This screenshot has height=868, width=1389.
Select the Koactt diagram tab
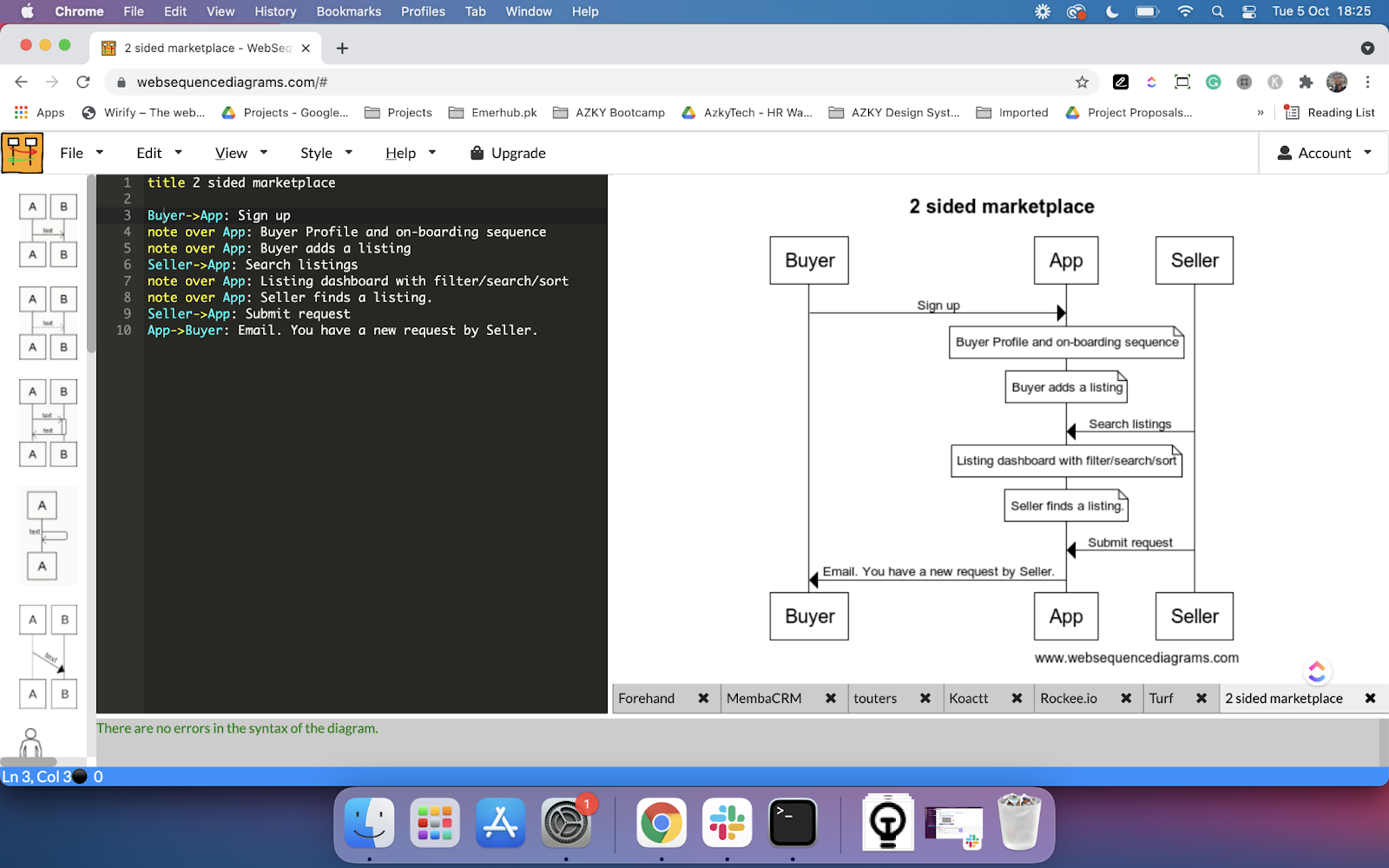(x=969, y=698)
